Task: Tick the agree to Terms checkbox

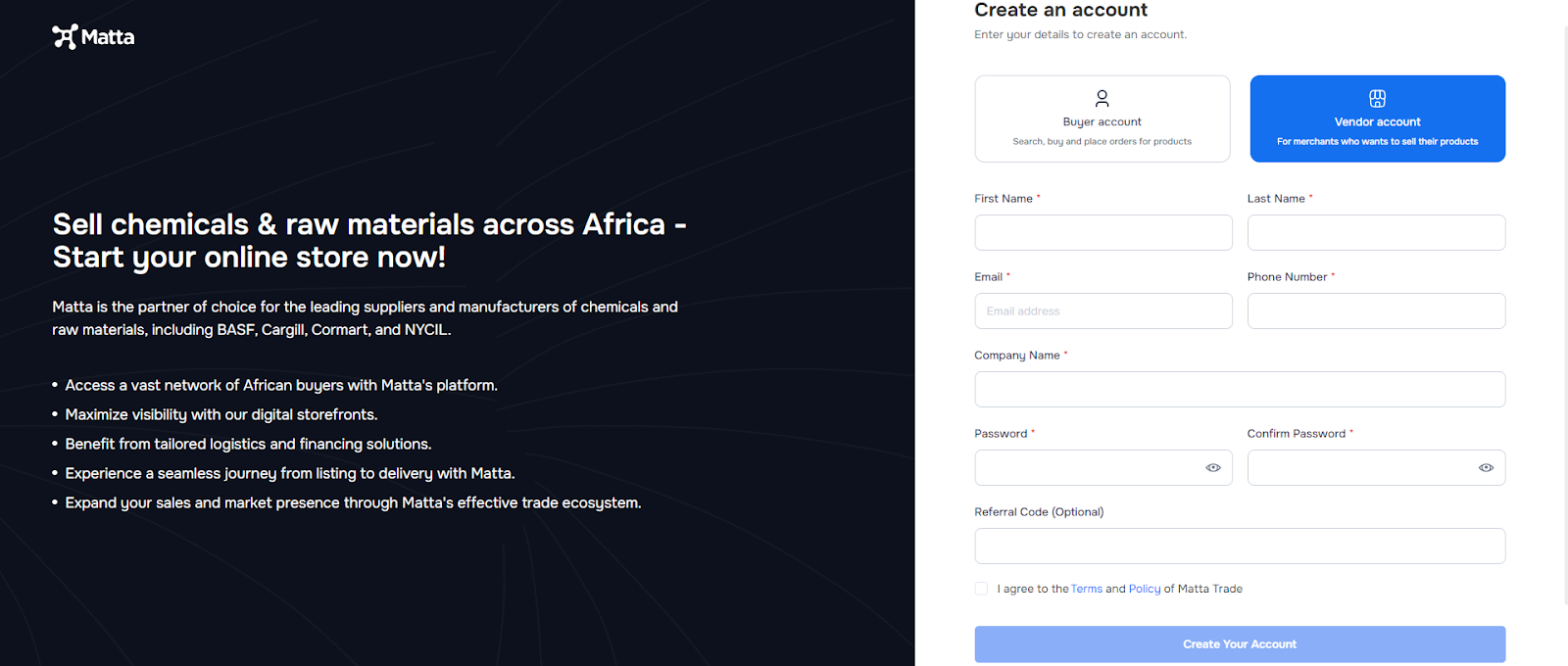Action: (981, 589)
